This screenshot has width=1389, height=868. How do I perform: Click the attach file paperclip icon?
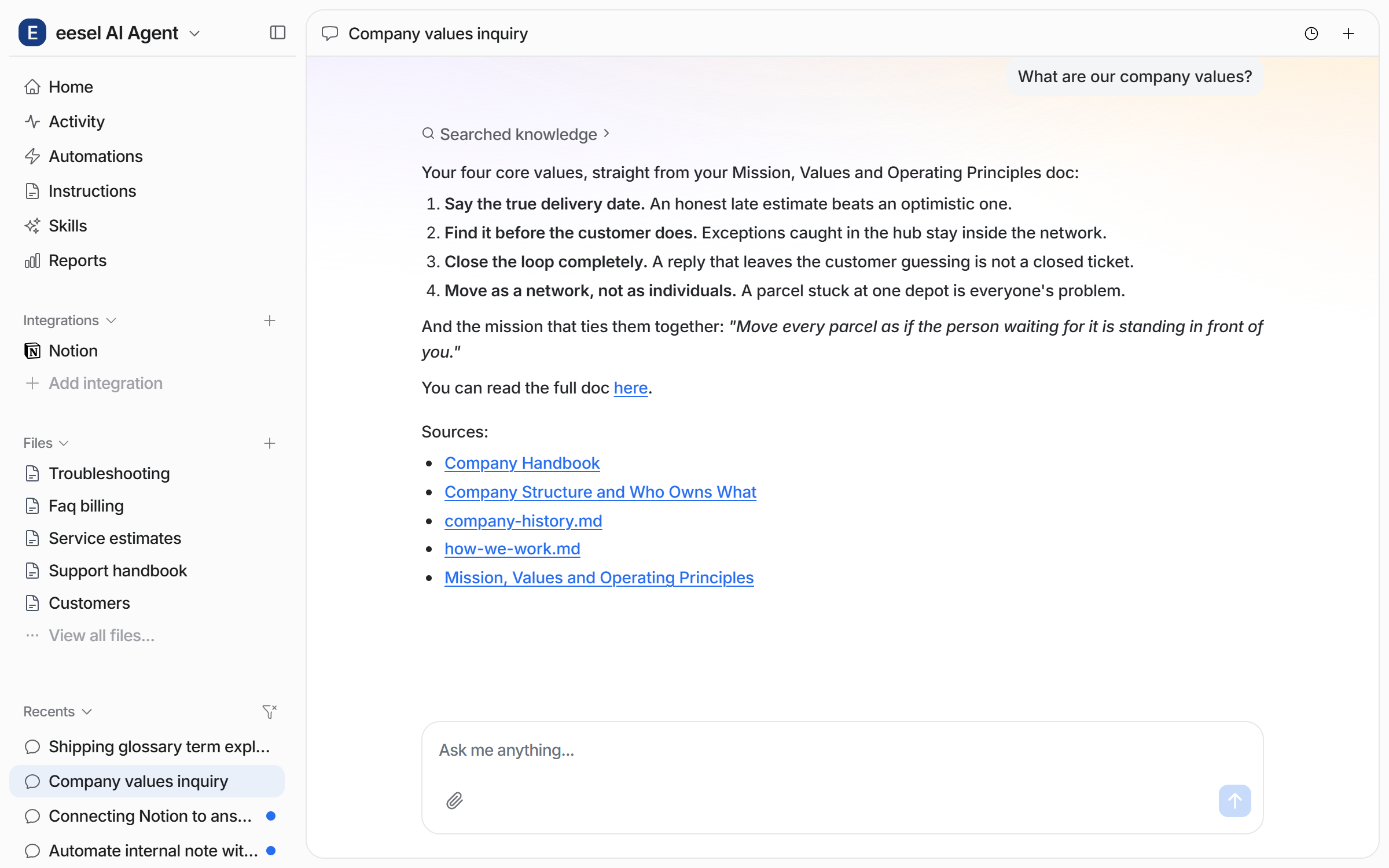point(454,801)
